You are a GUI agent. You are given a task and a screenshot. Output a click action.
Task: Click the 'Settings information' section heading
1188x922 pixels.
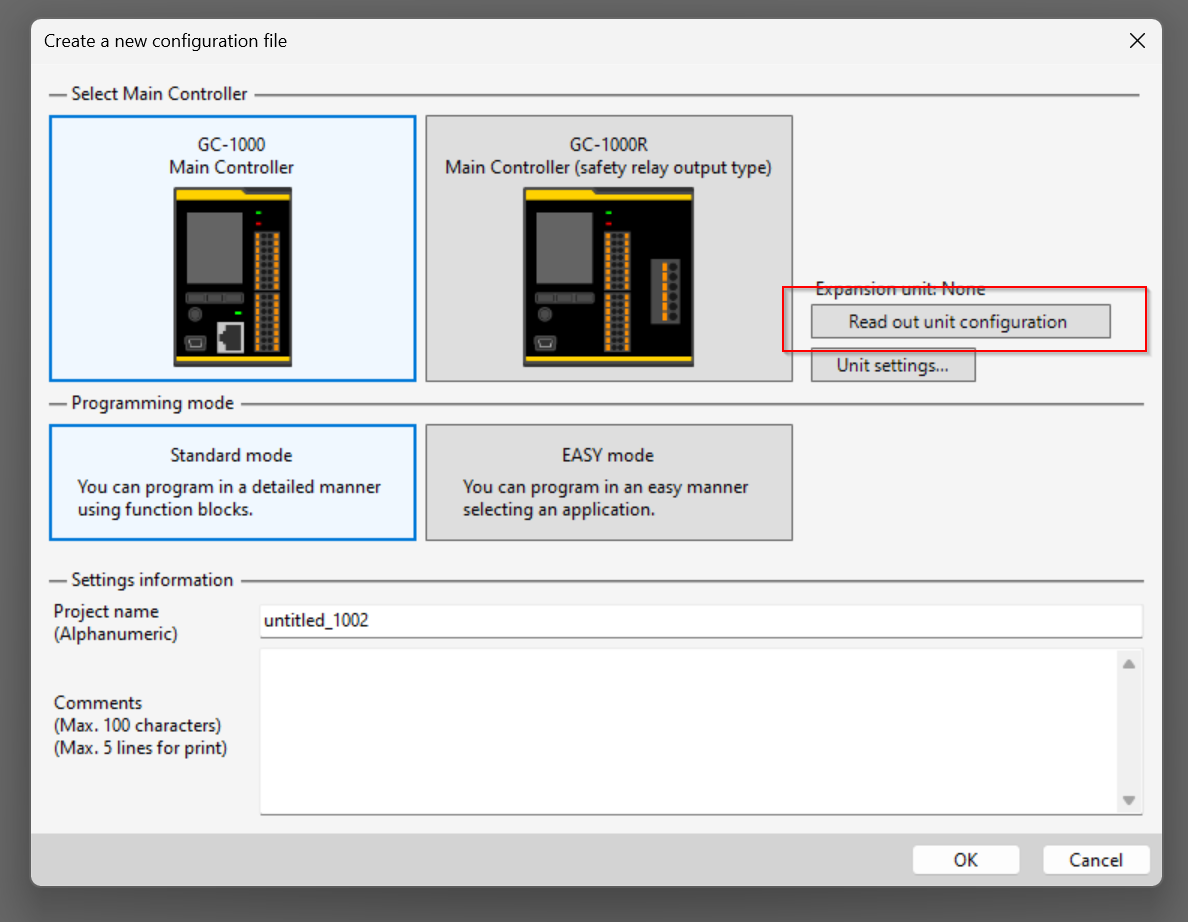click(x=152, y=580)
